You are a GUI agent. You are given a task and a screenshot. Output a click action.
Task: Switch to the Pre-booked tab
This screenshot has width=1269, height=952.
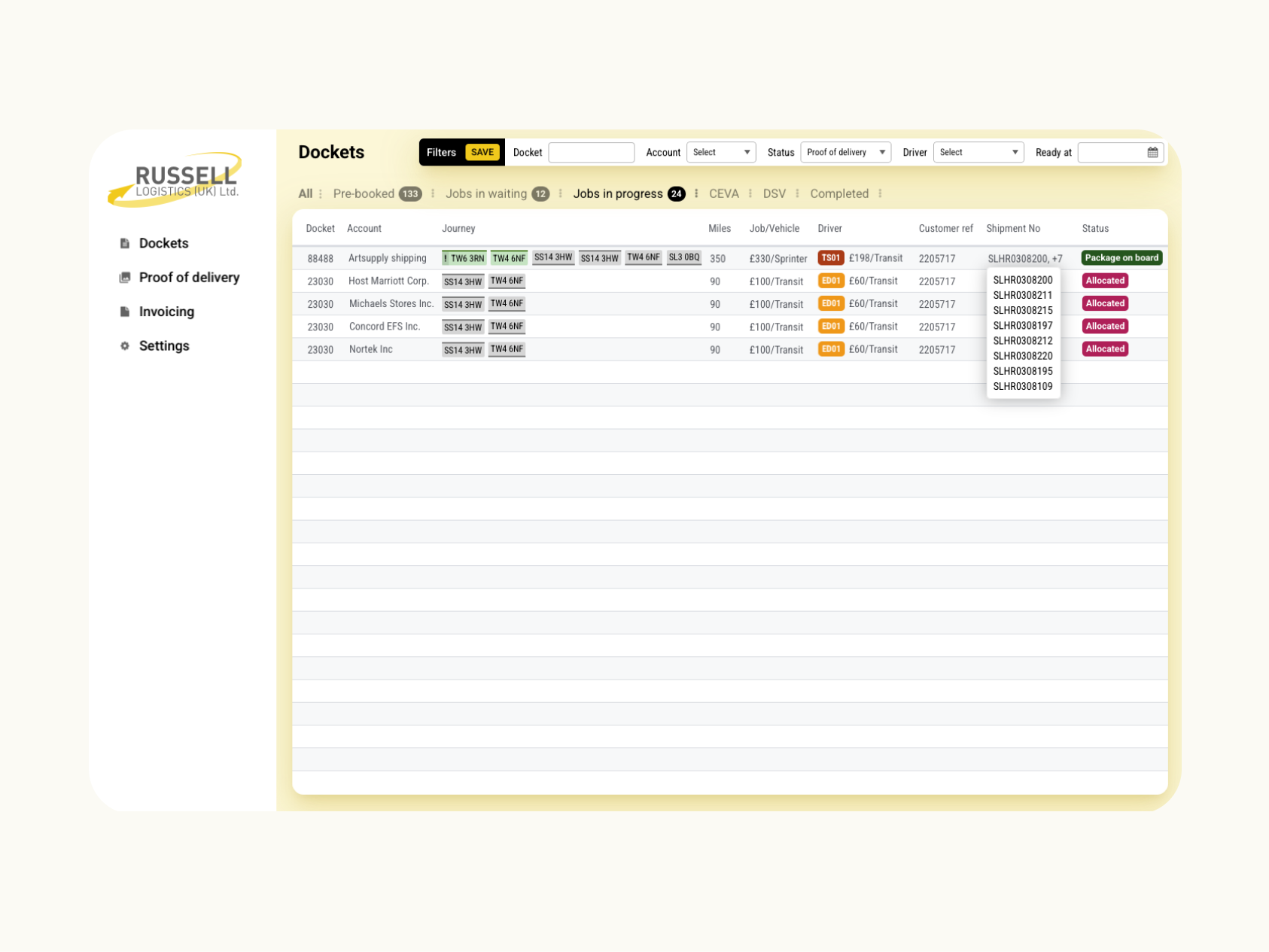[364, 193]
